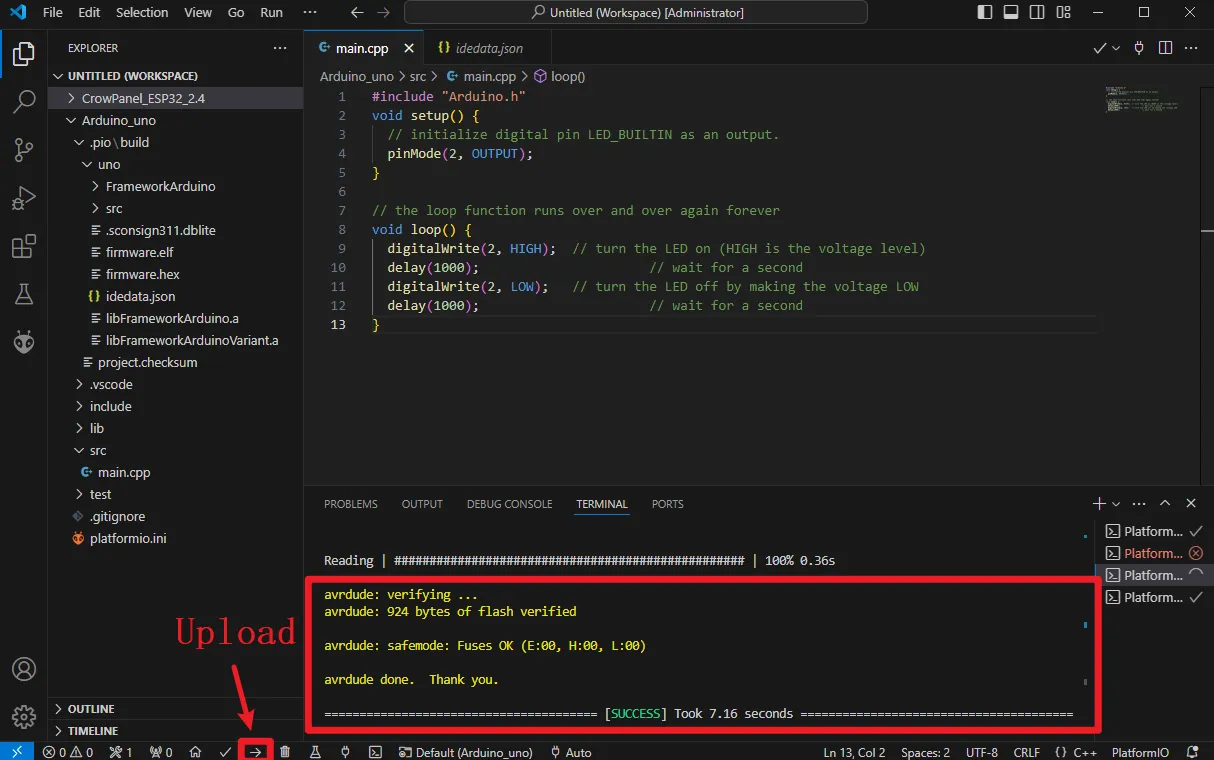This screenshot has height=760, width=1214.
Task: Click the CRLF line ending indicator
Action: 1026,752
